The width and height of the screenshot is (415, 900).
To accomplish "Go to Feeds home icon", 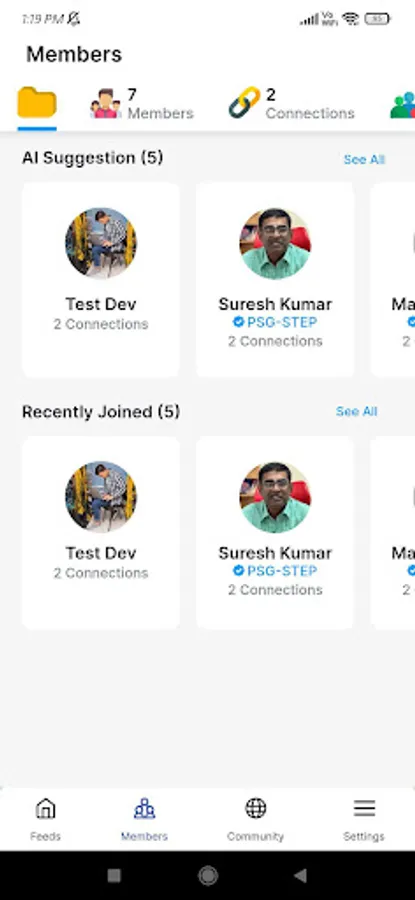I will 45,809.
